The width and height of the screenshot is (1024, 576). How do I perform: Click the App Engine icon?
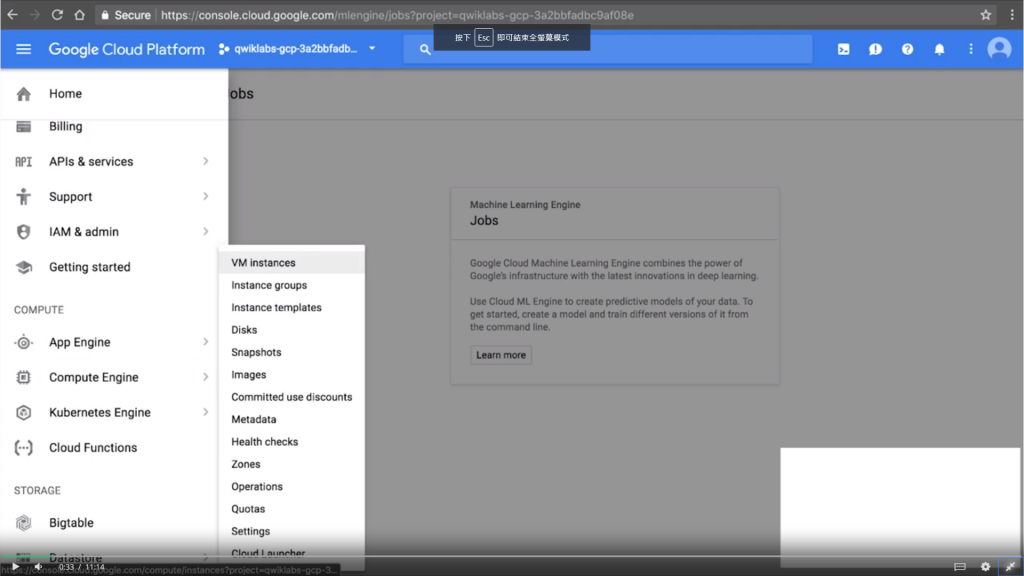tap(24, 342)
